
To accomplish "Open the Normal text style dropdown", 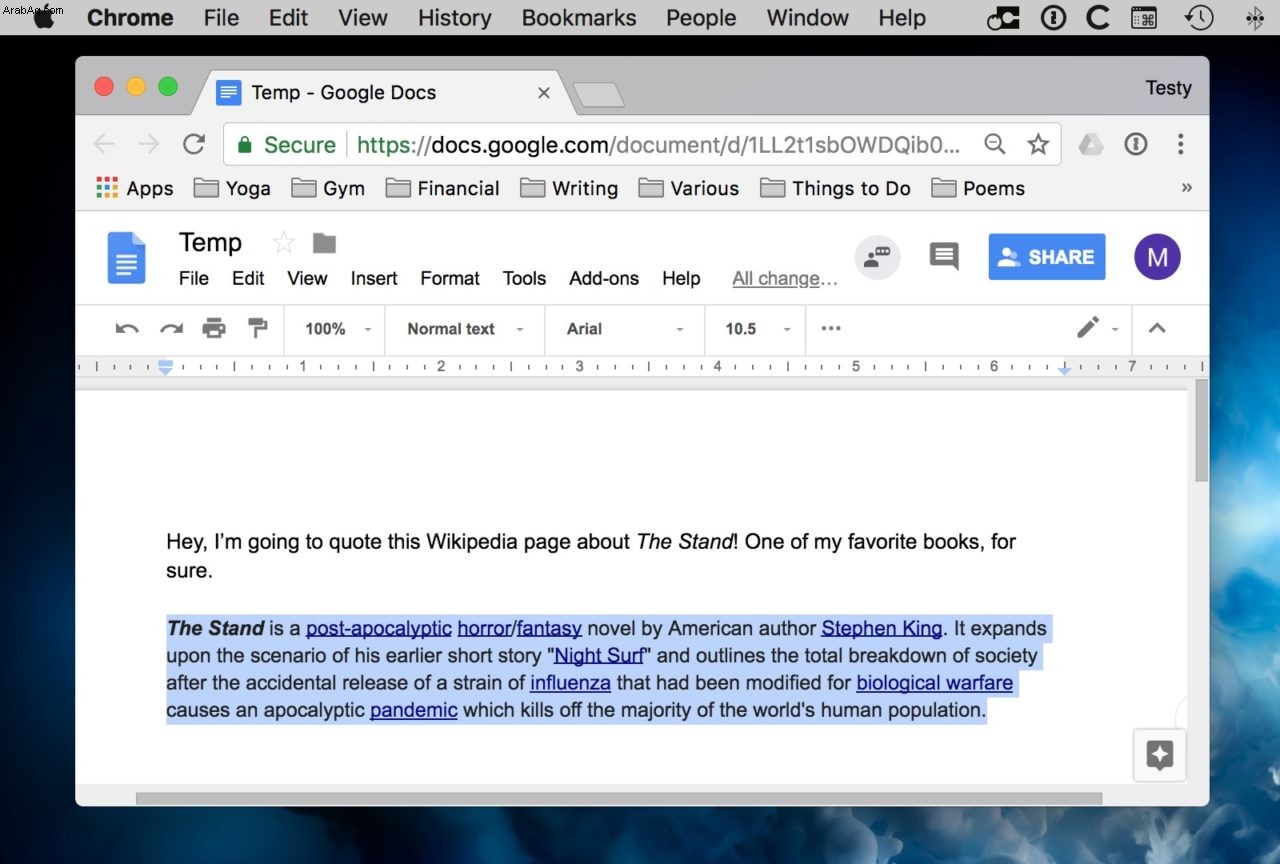I will click(x=465, y=328).
